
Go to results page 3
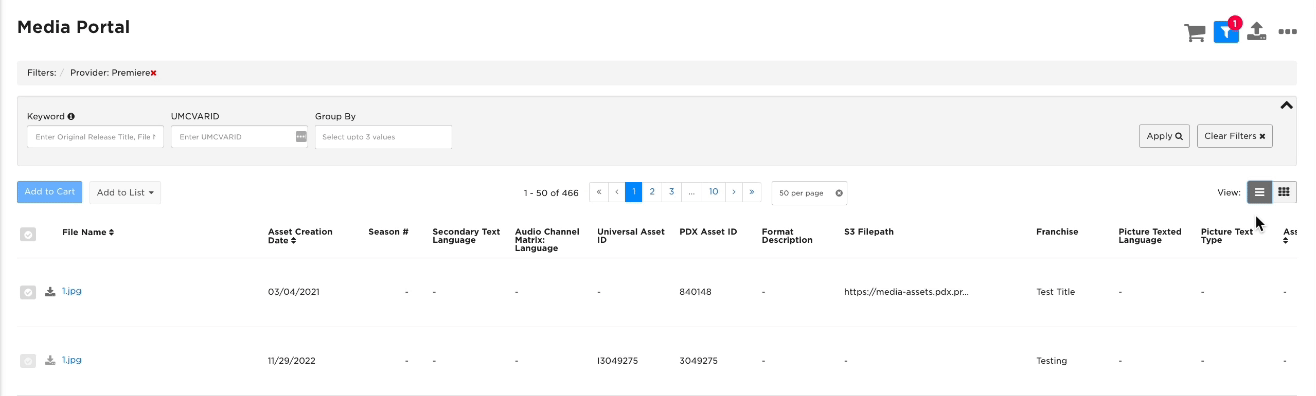point(671,192)
